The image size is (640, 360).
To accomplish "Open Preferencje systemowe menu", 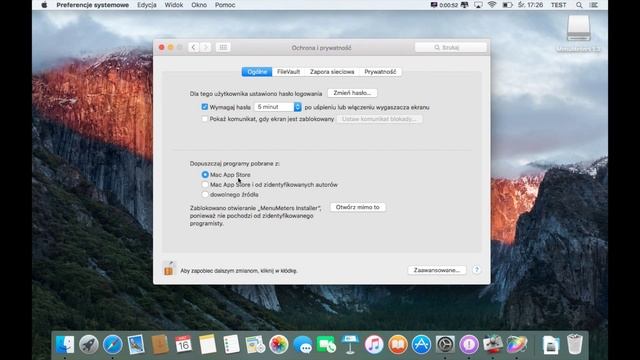I will tap(93, 5).
